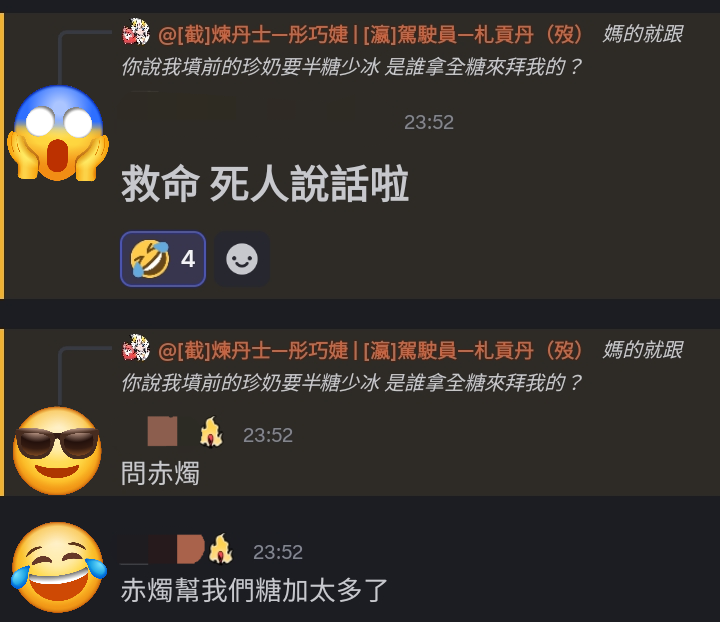Click the shocked face emoji avatar
This screenshot has width=720, height=622.
(58, 133)
